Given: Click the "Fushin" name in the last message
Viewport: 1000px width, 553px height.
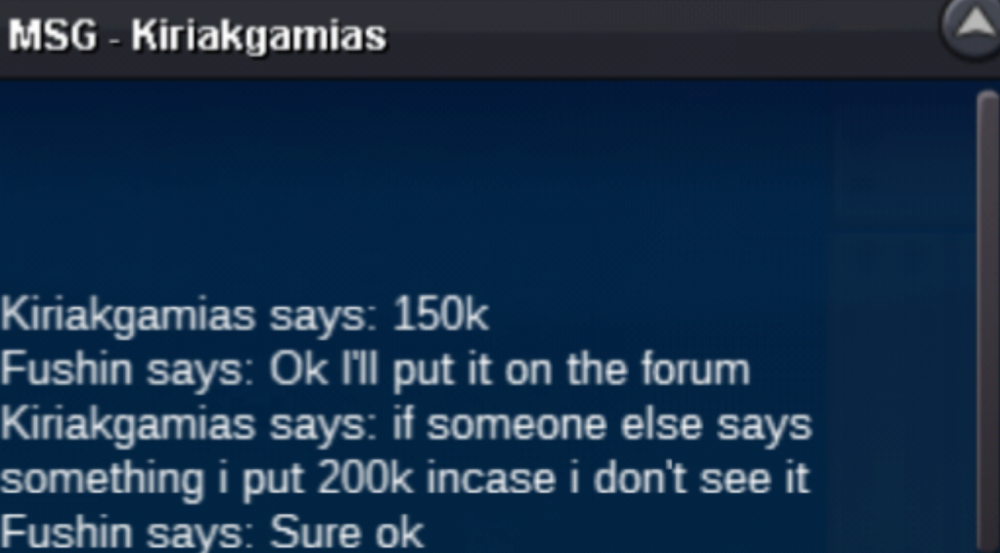Looking at the screenshot, I should [66, 533].
